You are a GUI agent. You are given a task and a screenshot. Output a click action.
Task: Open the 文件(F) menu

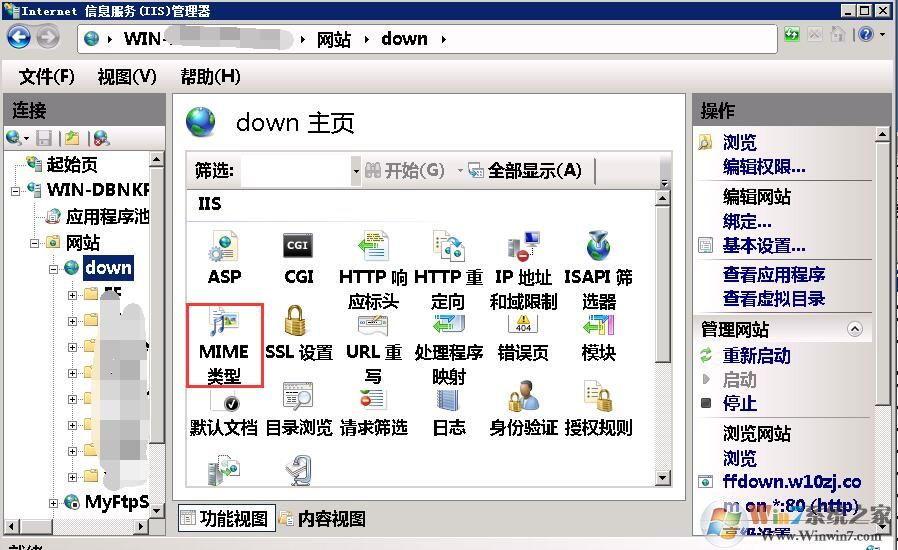[x=47, y=76]
